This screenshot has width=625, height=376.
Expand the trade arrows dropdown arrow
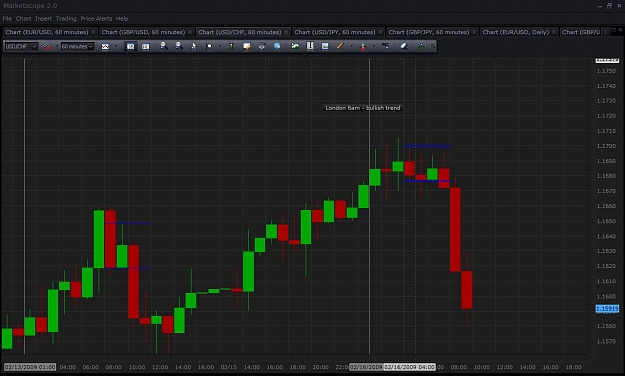coord(374,47)
